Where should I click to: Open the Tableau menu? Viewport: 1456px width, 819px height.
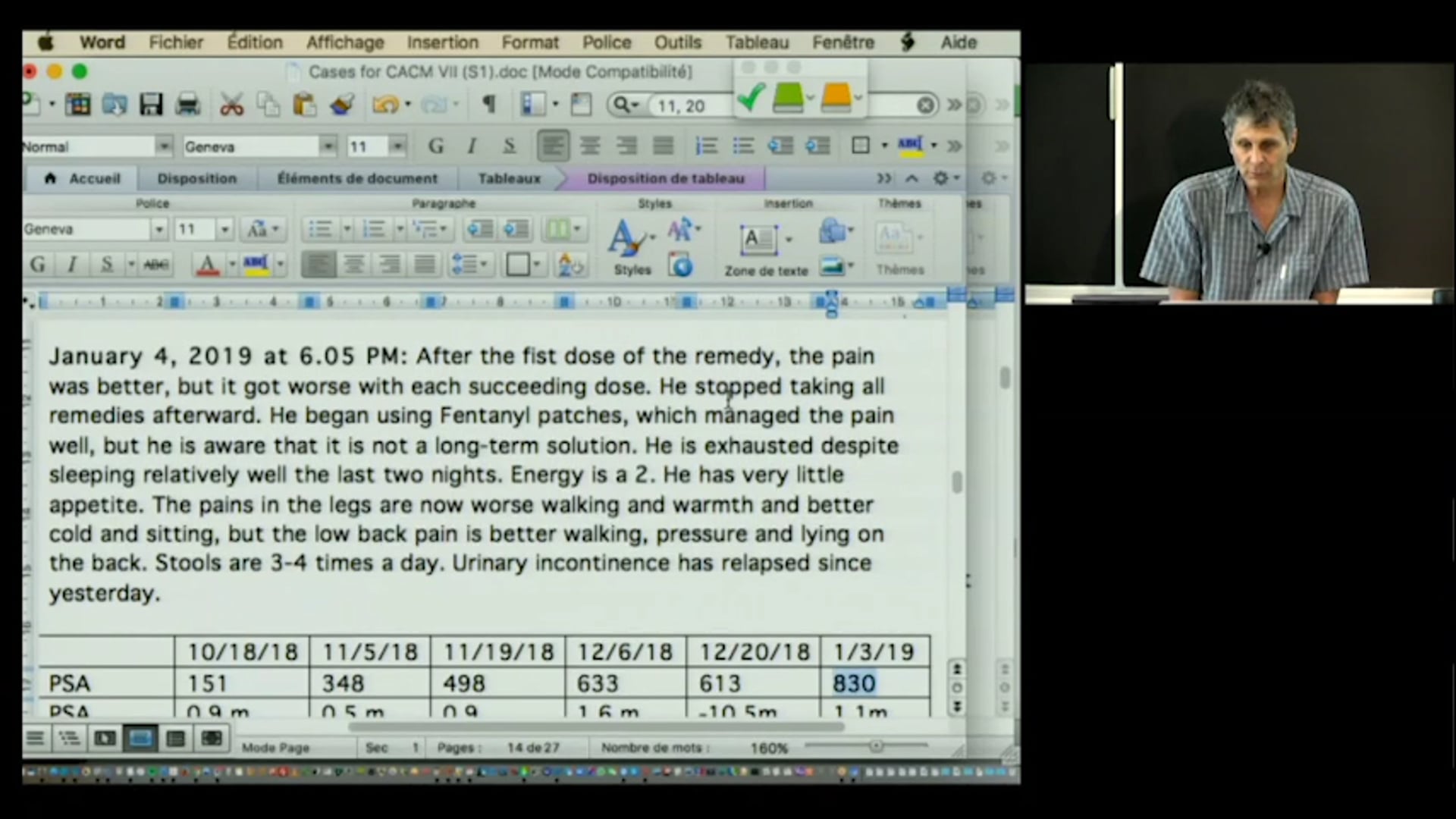[756, 42]
